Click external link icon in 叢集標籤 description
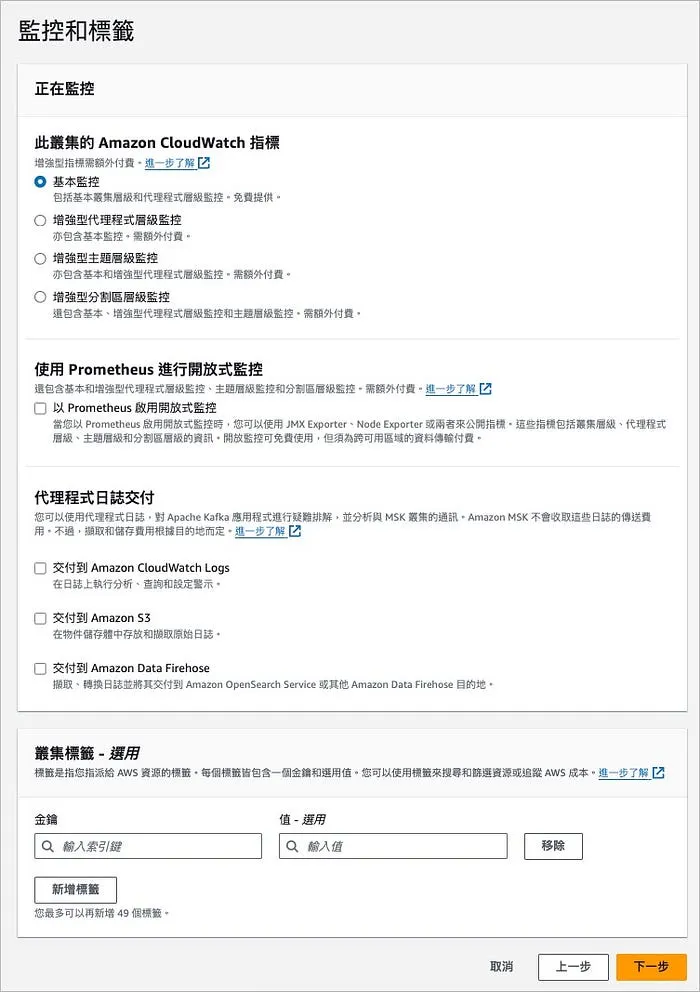This screenshot has width=700, height=992. pos(658,772)
